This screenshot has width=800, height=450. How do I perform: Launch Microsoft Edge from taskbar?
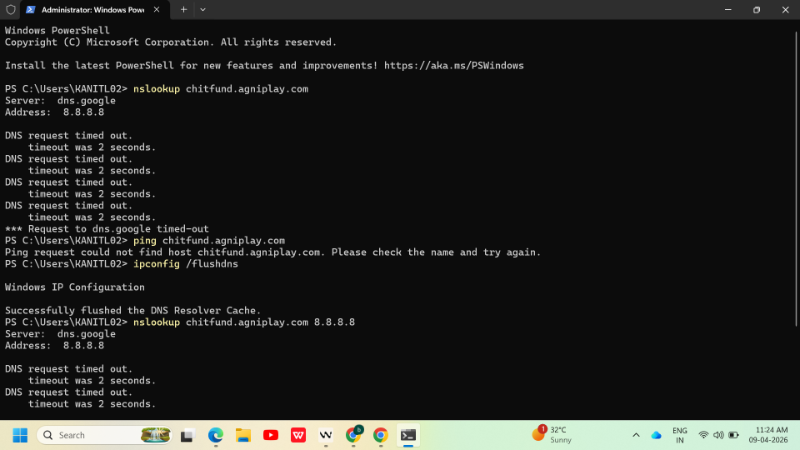click(x=215, y=435)
